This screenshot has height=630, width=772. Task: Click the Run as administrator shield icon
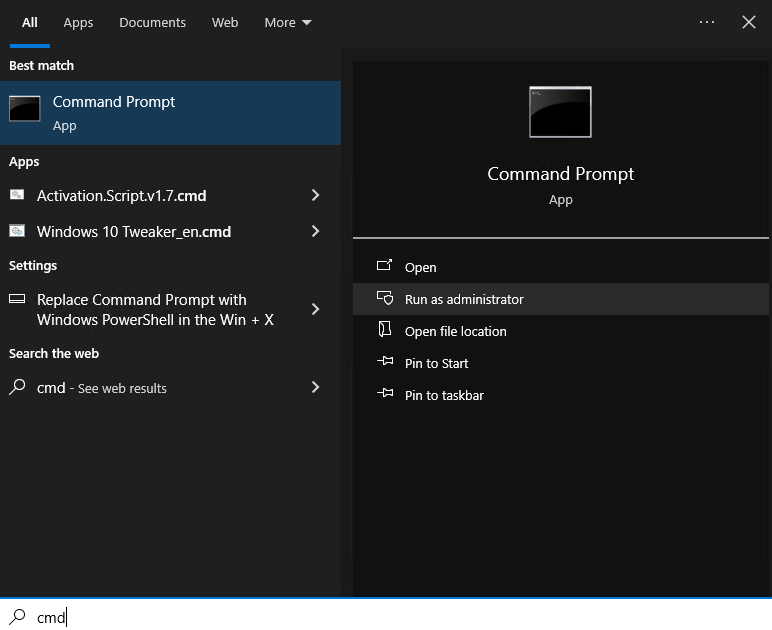[x=385, y=298]
